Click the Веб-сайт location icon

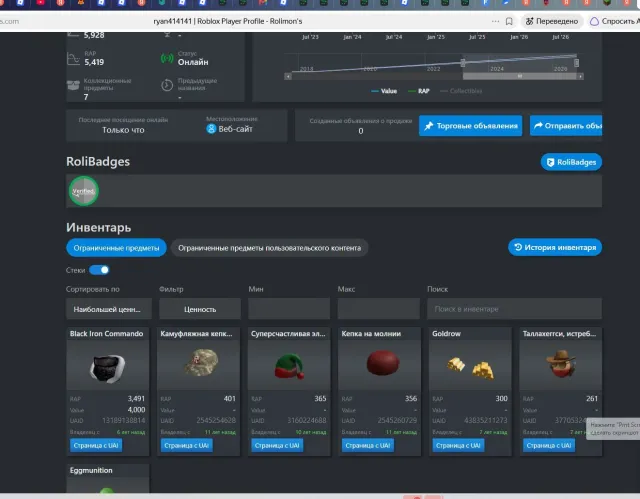[211, 129]
